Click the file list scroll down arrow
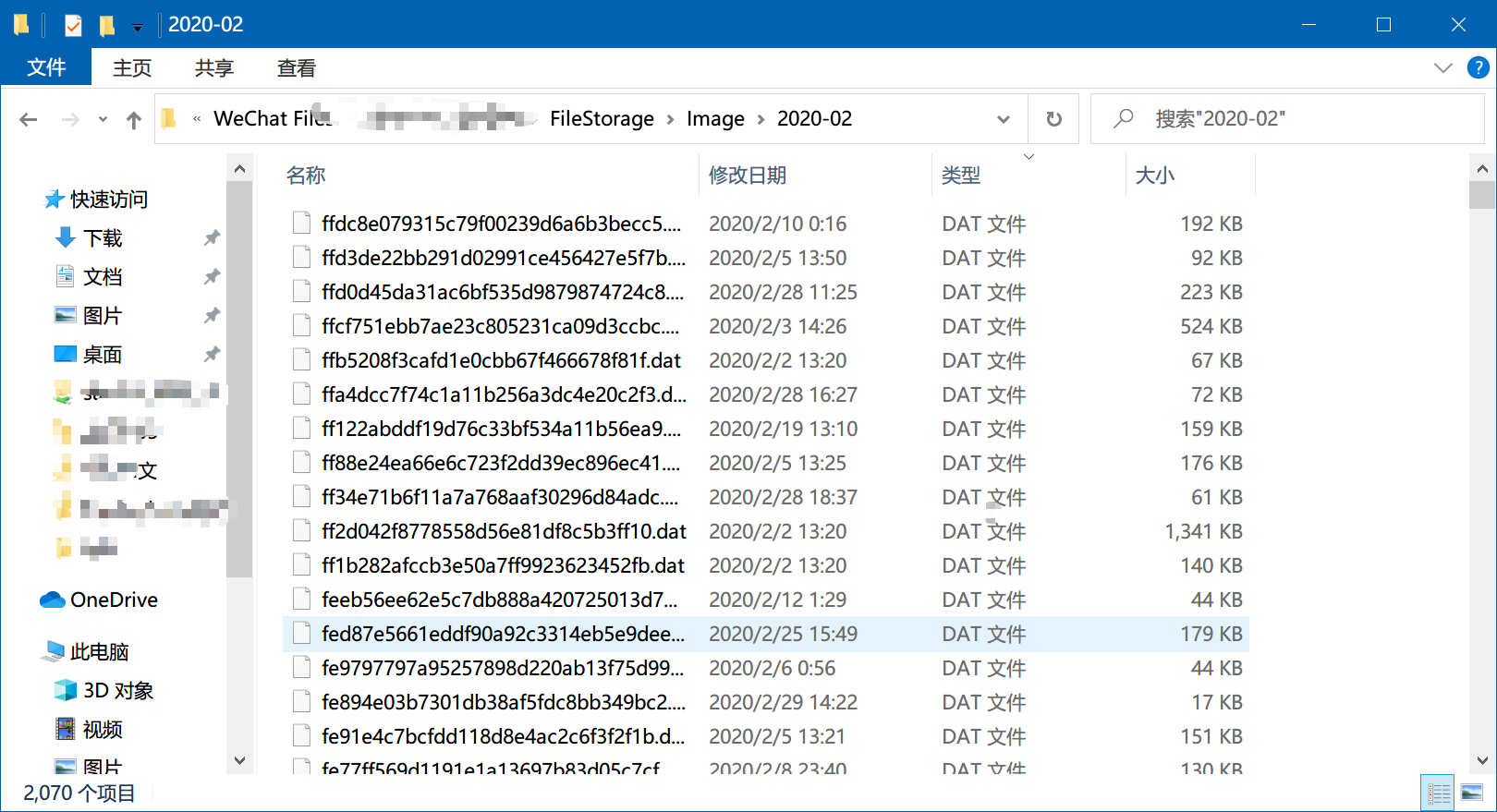The image size is (1497, 812). point(1482,761)
